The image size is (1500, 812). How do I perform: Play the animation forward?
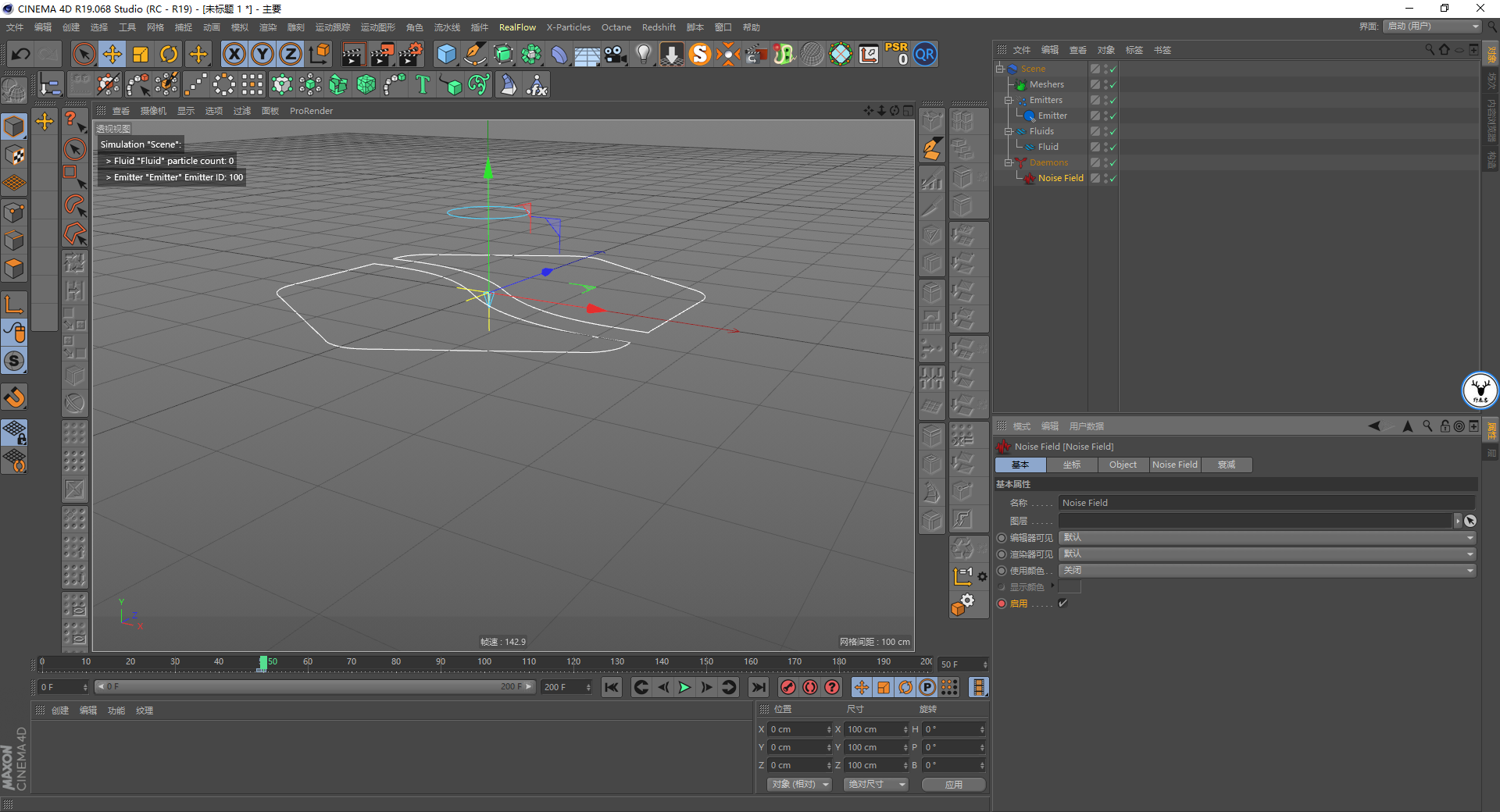684,687
